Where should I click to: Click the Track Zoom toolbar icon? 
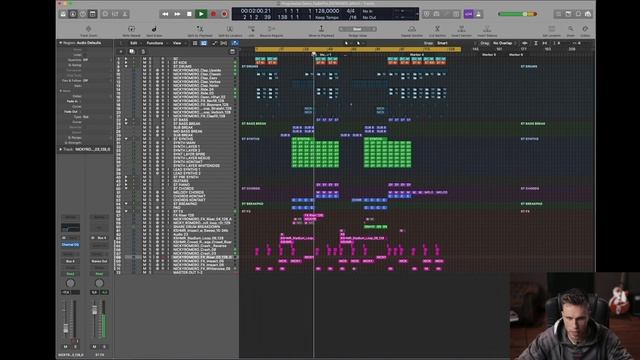coord(88,29)
